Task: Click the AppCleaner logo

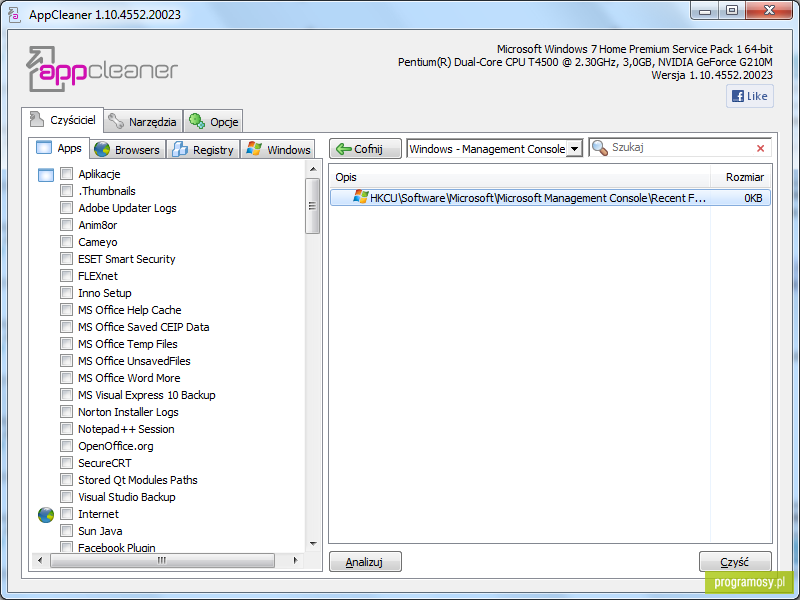Action: click(102, 69)
